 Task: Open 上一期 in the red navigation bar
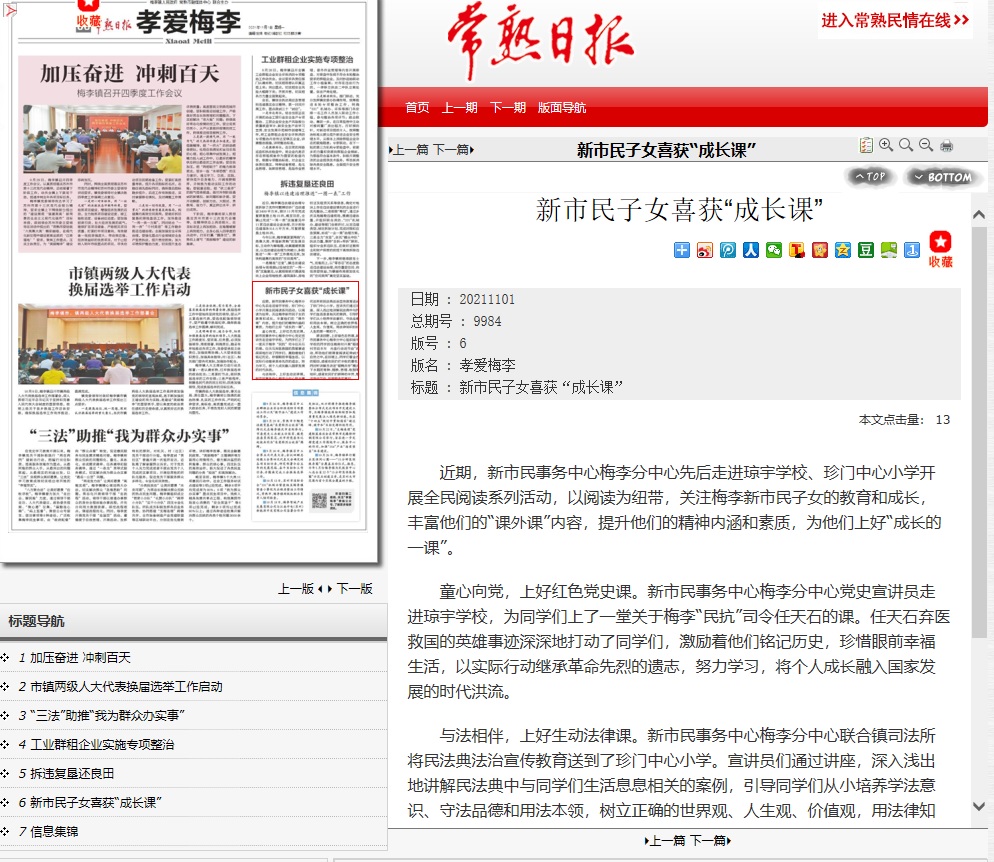click(460, 108)
